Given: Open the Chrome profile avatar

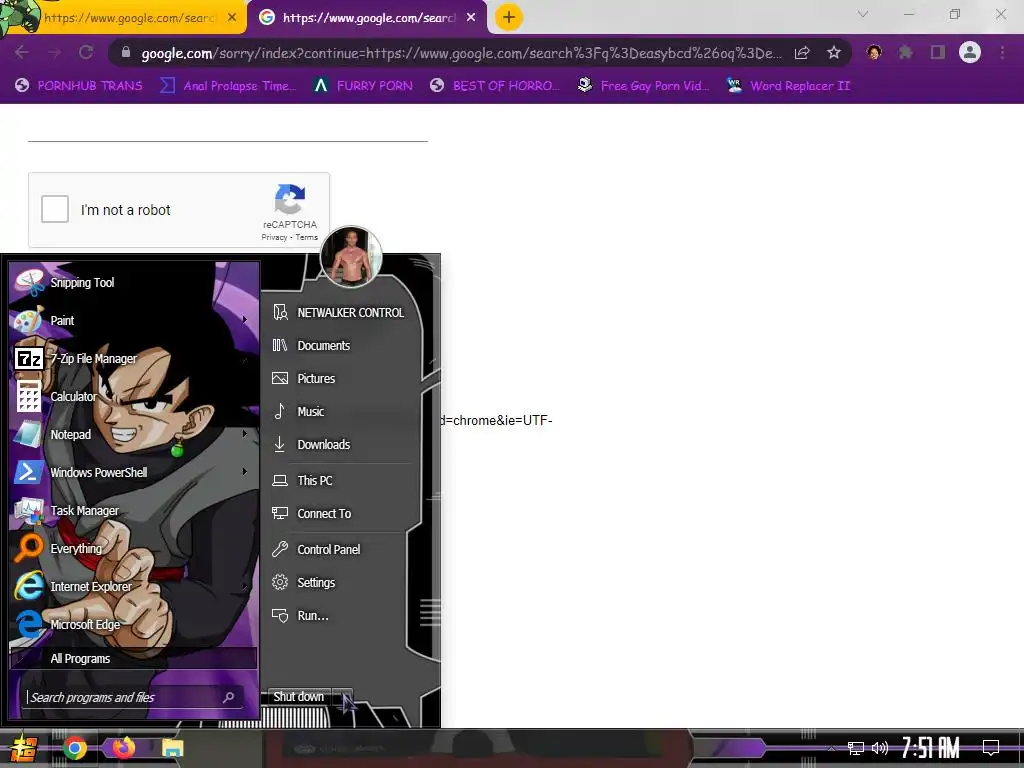Looking at the screenshot, I should [970, 52].
